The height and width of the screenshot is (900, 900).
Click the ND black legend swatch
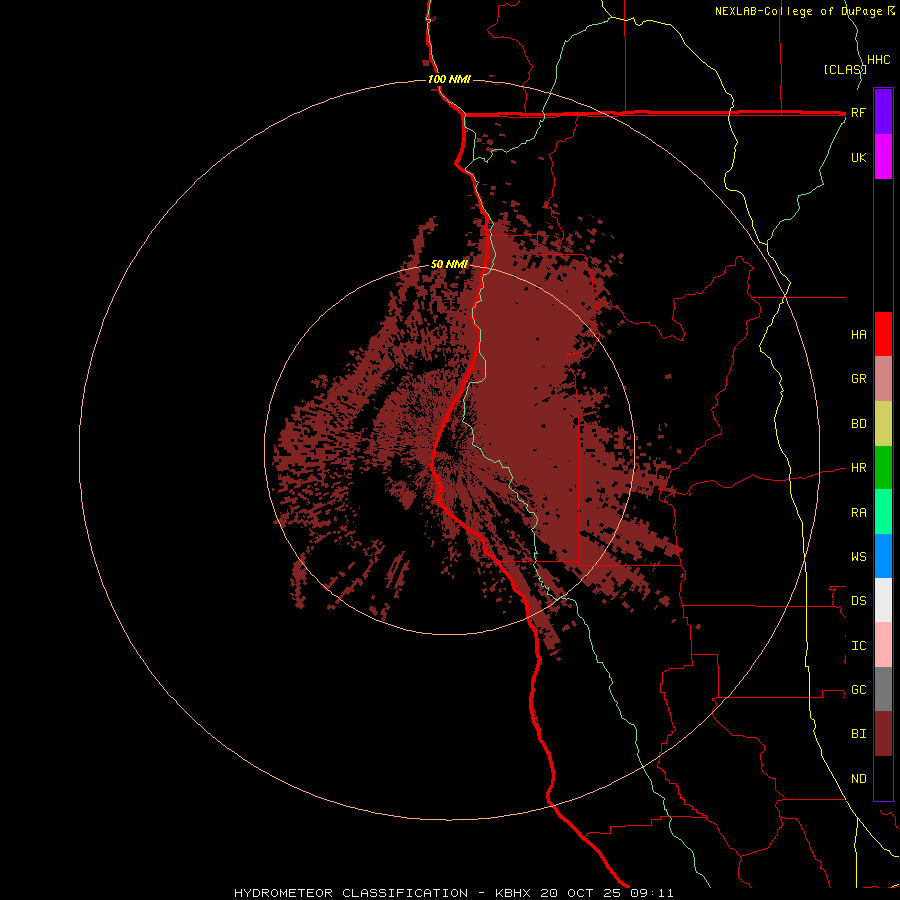pos(883,778)
